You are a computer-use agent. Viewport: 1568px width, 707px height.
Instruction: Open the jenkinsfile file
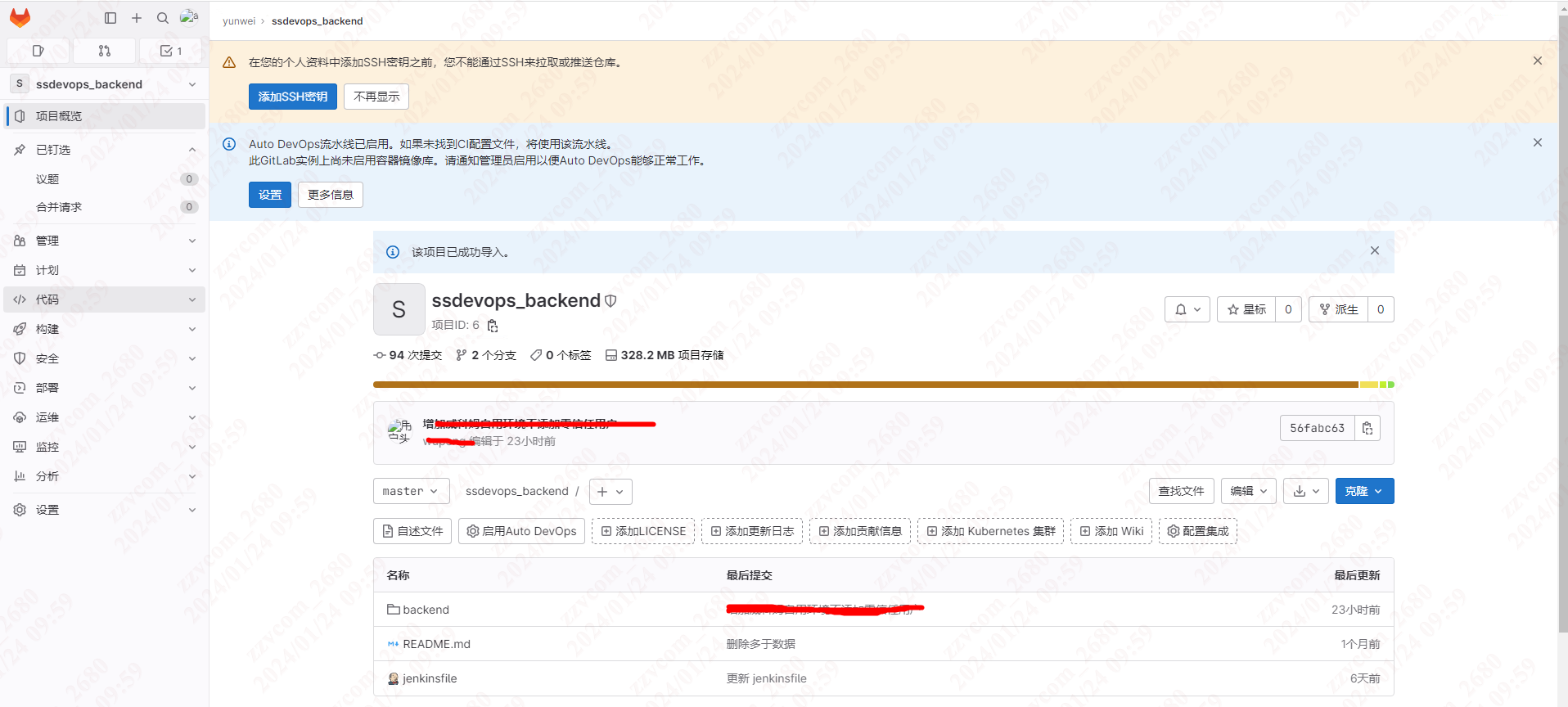point(430,678)
